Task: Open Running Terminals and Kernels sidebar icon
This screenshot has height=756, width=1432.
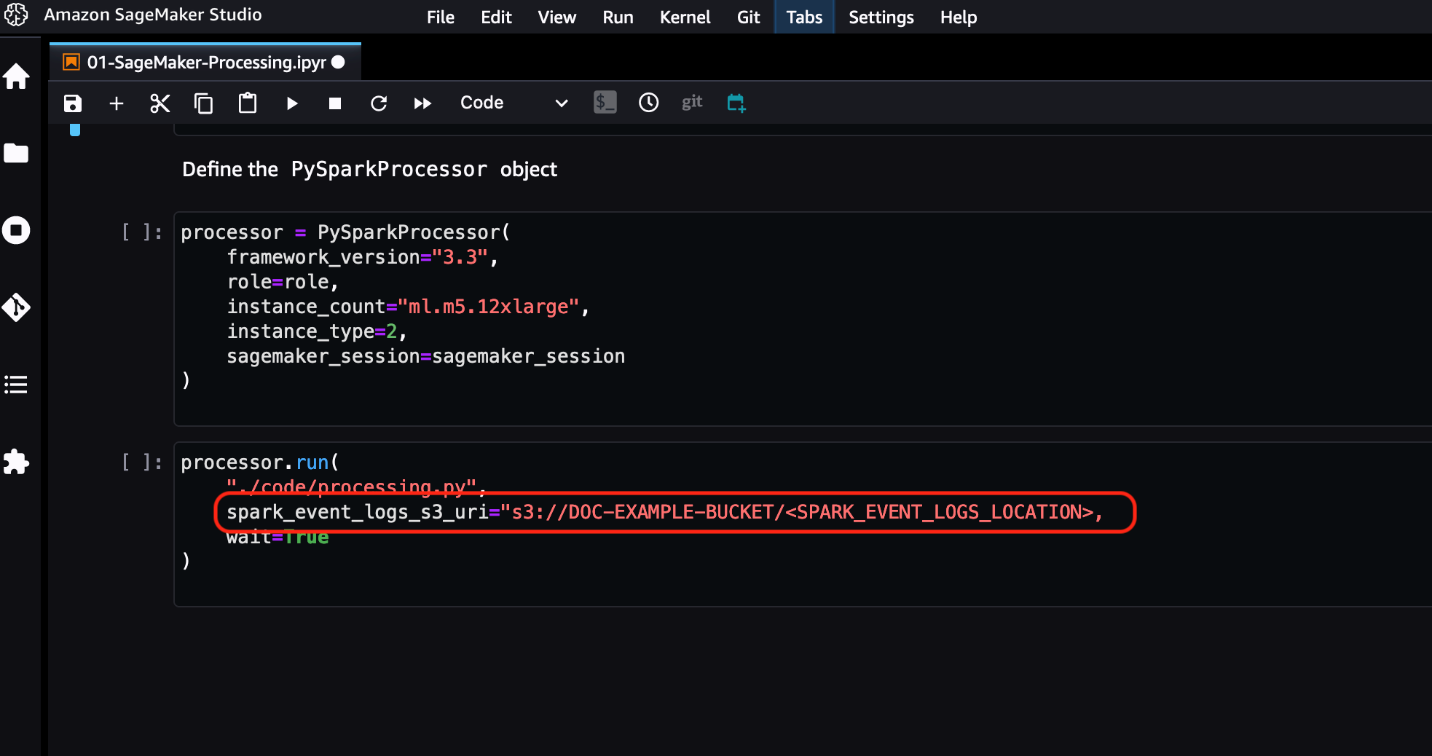Action: pyautogui.click(x=16, y=231)
